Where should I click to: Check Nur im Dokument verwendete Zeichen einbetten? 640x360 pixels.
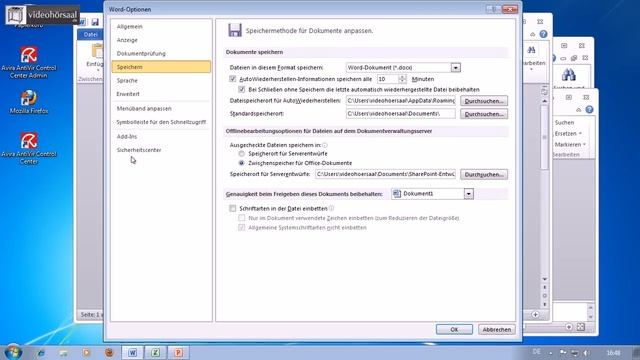(x=242, y=218)
